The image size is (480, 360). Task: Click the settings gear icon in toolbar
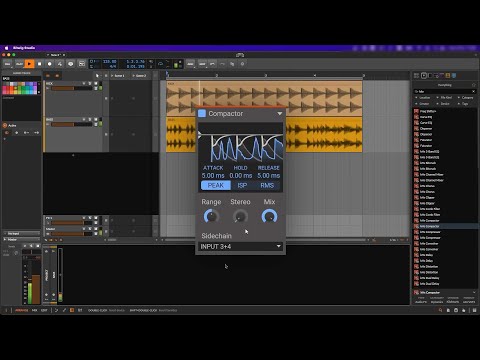[x=242, y=64]
